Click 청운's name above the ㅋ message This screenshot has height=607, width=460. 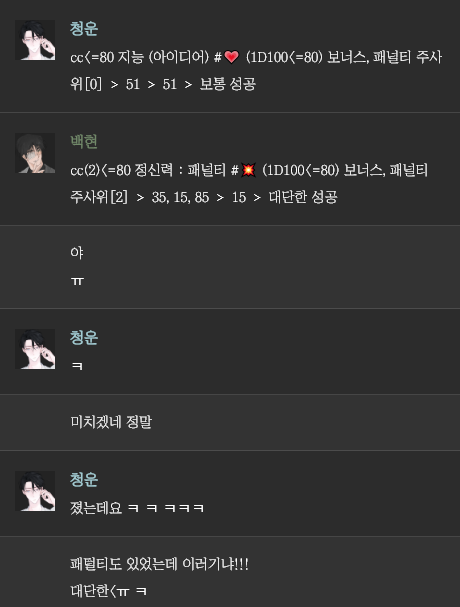84,338
